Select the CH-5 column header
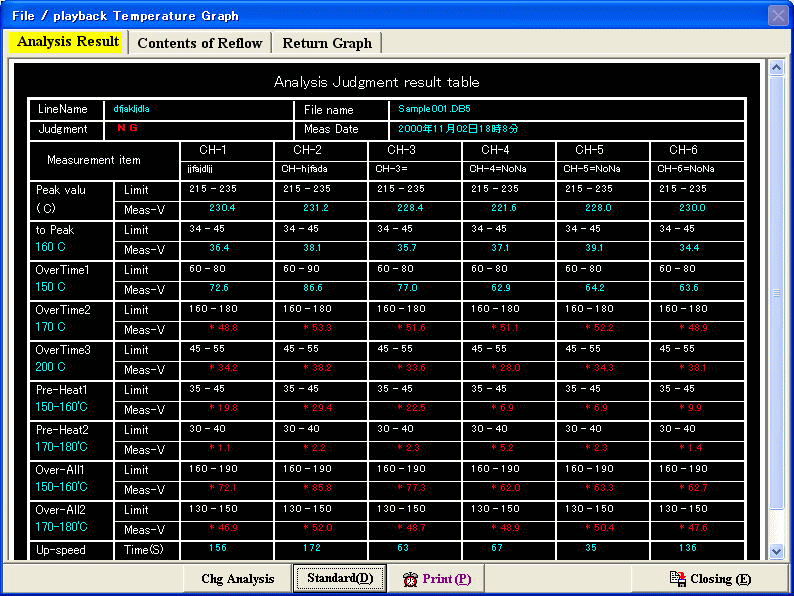794x596 pixels. 589,150
